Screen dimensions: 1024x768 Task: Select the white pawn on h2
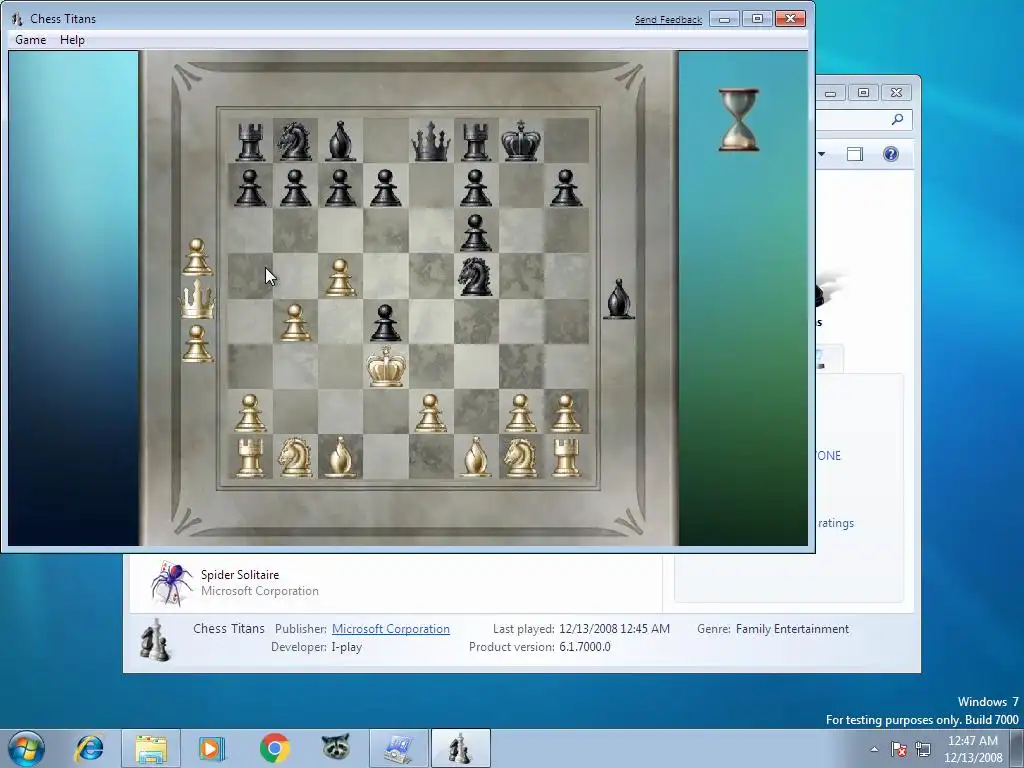pyautogui.click(x=566, y=413)
